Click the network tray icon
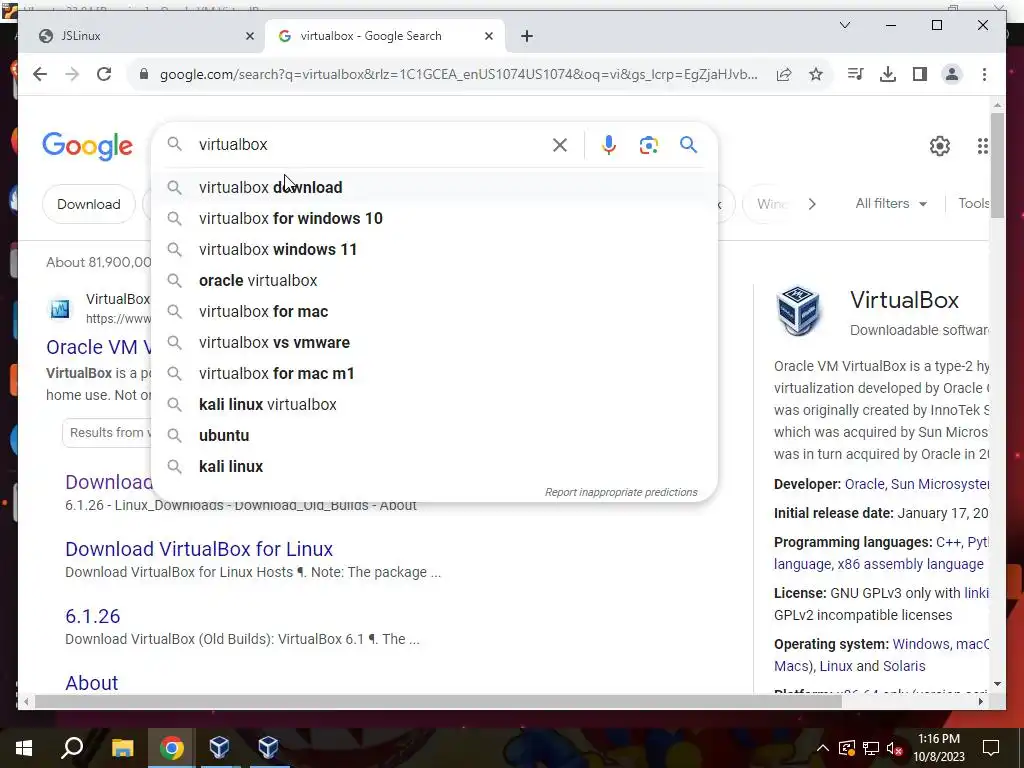Image resolution: width=1024 pixels, height=768 pixels. (871, 748)
